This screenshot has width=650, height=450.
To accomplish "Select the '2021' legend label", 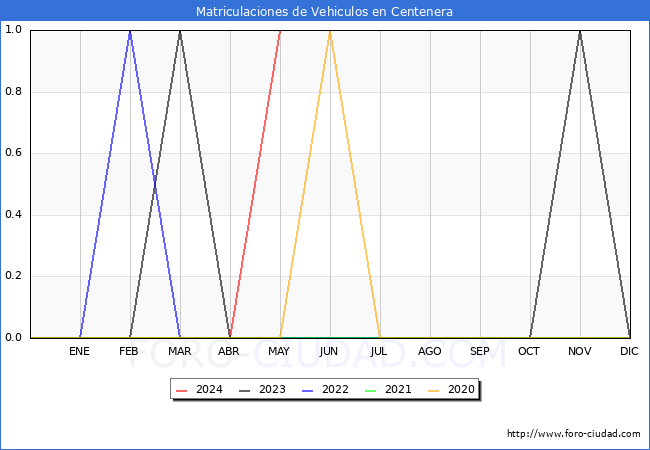I will [x=398, y=390].
